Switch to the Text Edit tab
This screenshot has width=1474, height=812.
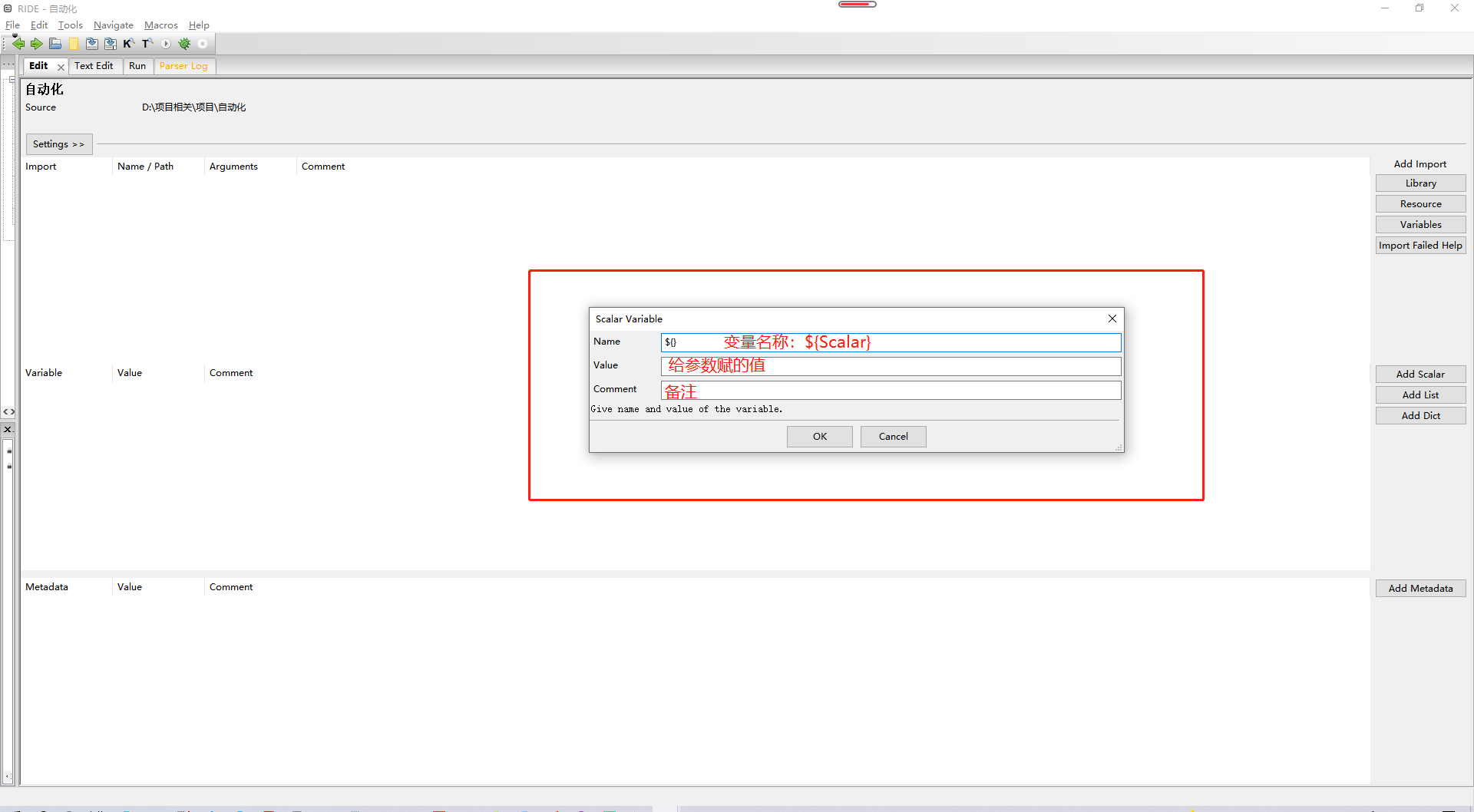coord(94,66)
